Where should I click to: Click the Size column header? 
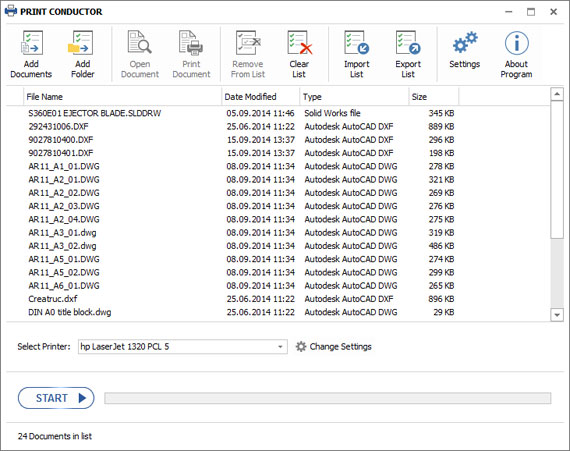click(433, 97)
